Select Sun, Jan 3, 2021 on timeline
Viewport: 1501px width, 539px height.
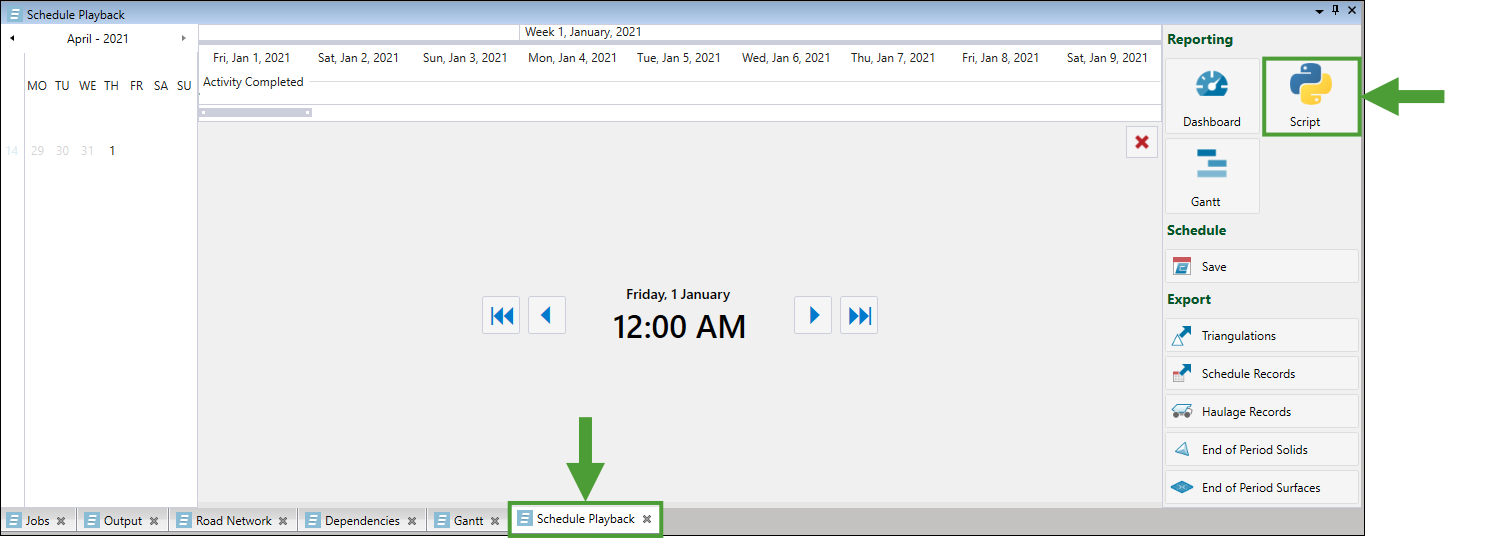pos(465,58)
